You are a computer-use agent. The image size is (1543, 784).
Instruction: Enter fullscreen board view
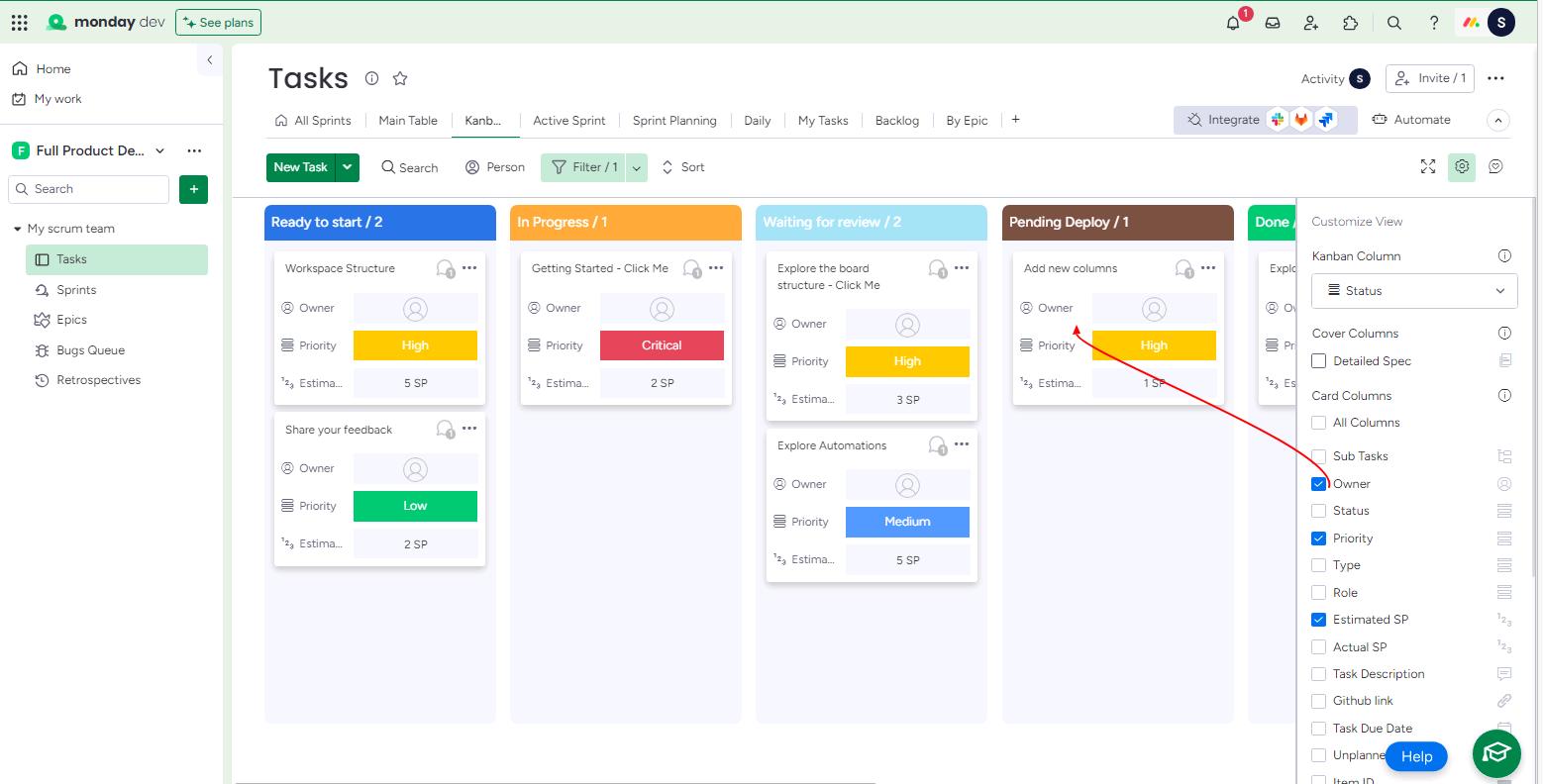tap(1428, 166)
